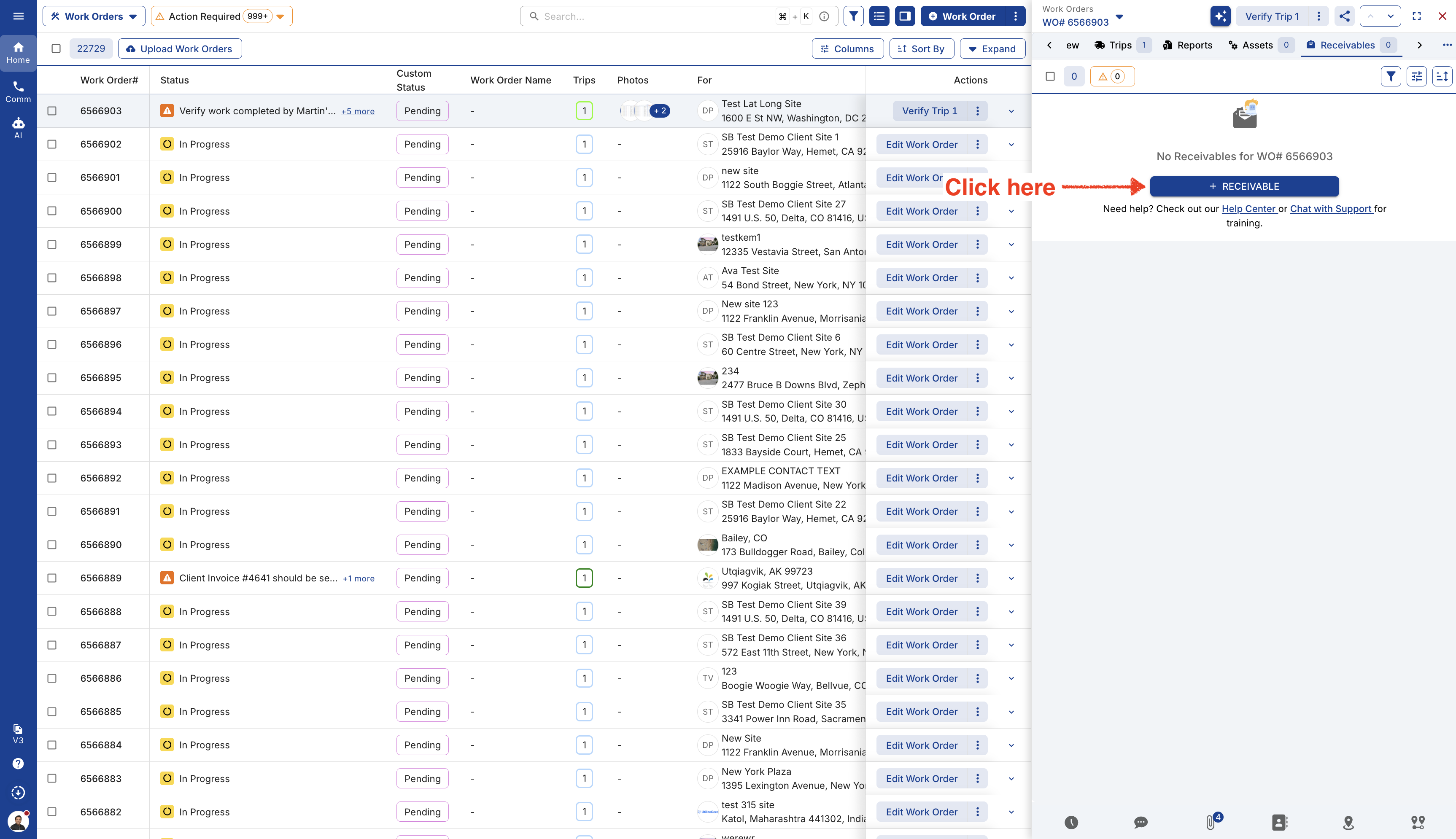
Task: Expand row chevron for work order 6566902
Action: [x=1011, y=145]
